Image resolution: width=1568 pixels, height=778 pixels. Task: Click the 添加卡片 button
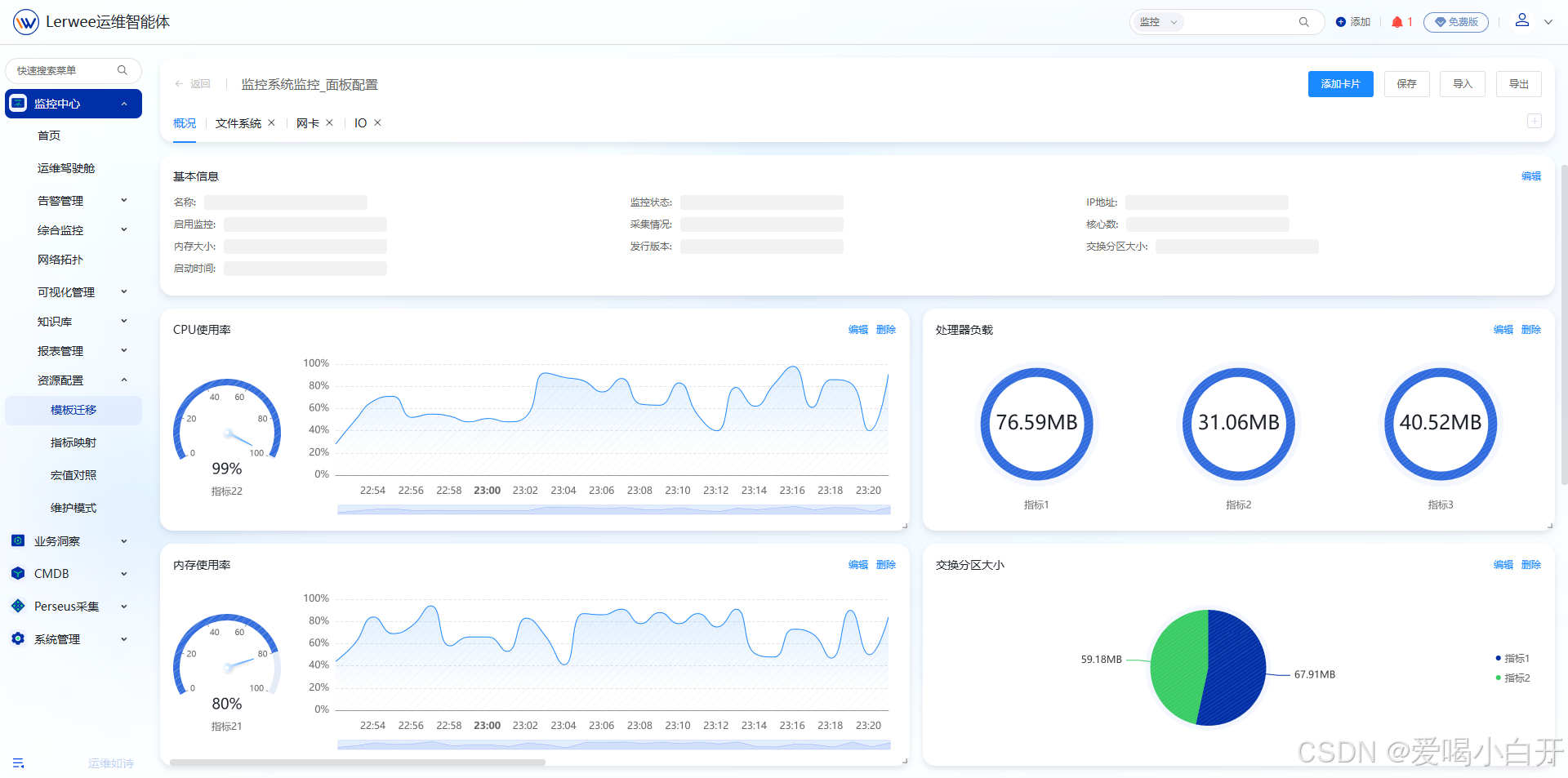tap(1340, 84)
